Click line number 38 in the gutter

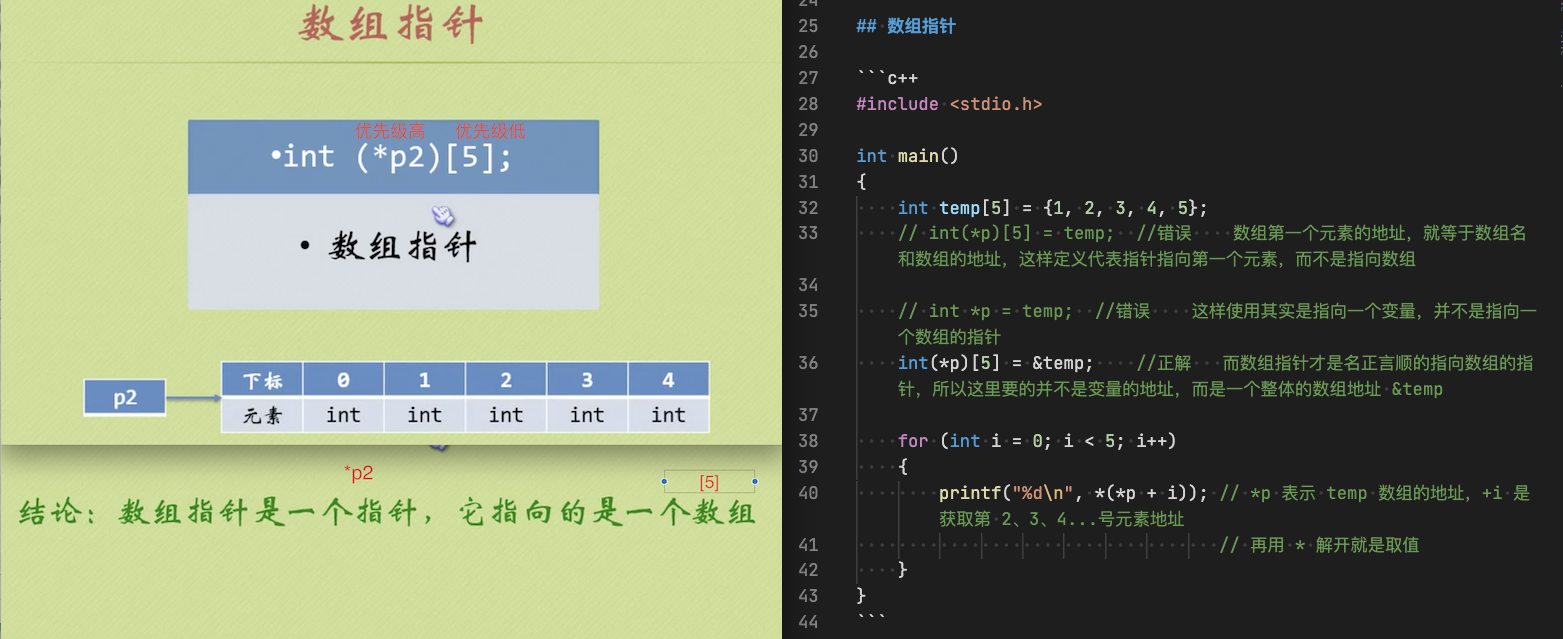point(808,441)
